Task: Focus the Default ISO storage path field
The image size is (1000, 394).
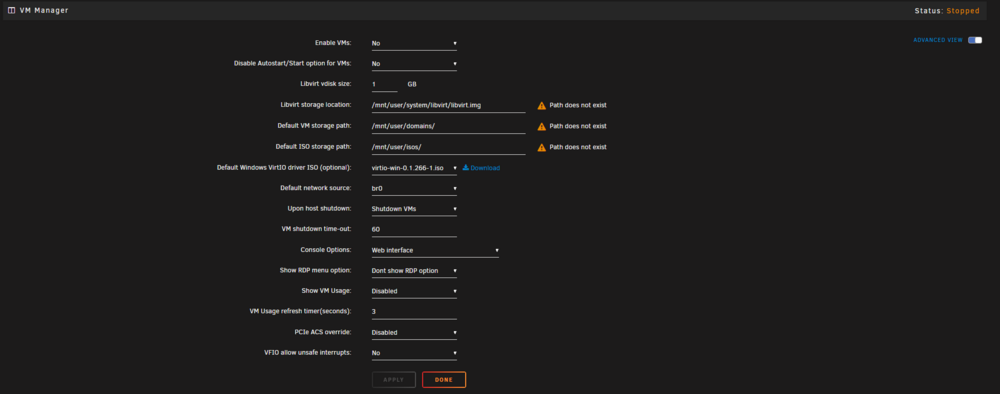Action: [x=448, y=147]
